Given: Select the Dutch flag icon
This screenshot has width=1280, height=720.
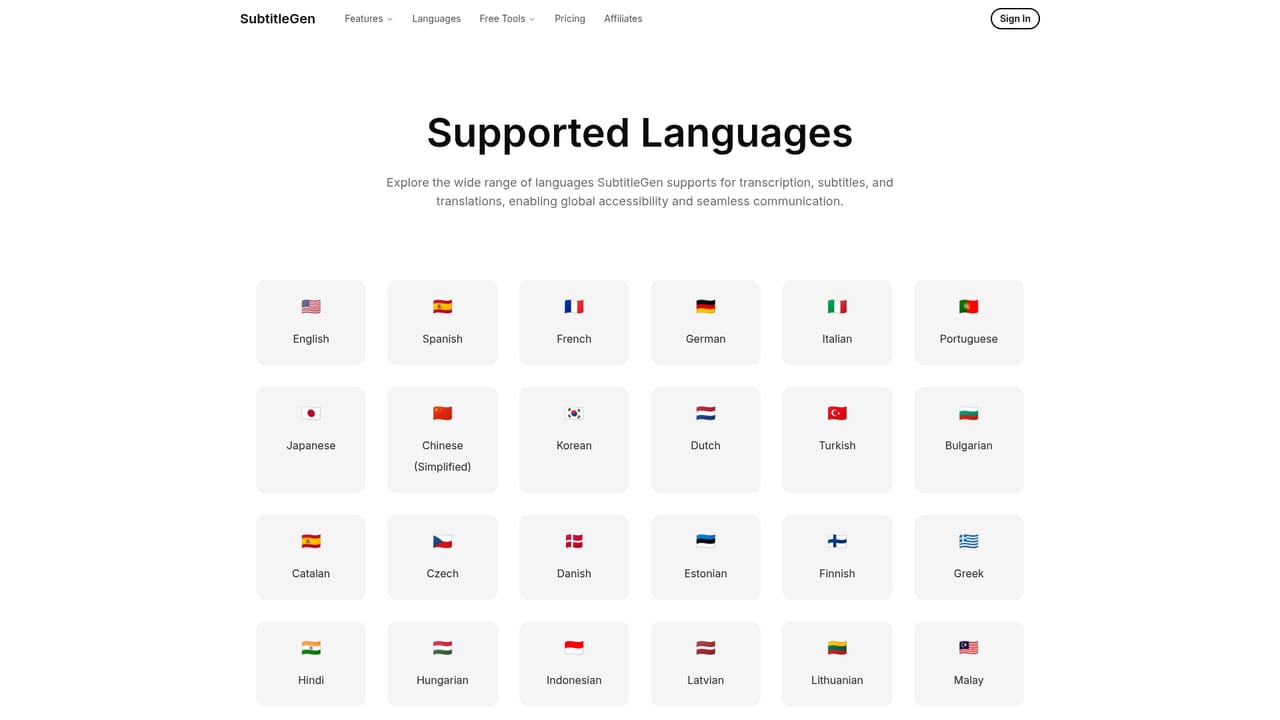Looking at the screenshot, I should [x=705, y=413].
